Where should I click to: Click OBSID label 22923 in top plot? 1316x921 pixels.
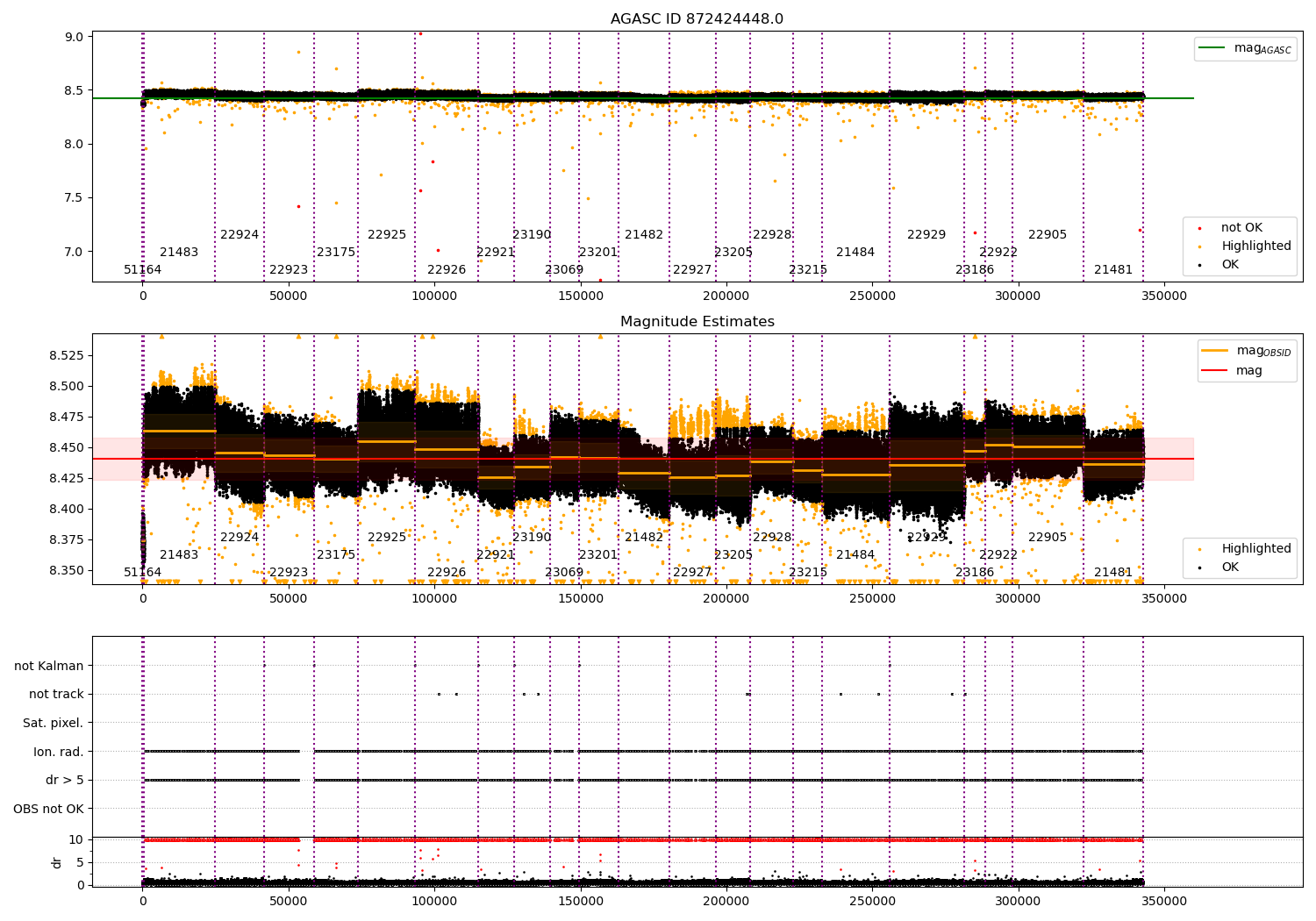pos(289,270)
